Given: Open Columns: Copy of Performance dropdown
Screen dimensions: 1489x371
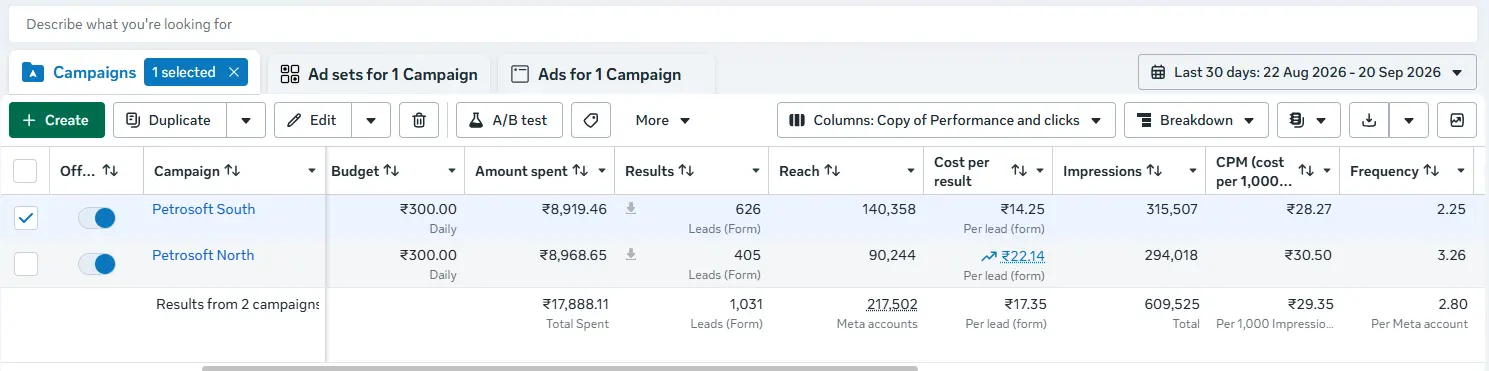Looking at the screenshot, I should tap(946, 120).
